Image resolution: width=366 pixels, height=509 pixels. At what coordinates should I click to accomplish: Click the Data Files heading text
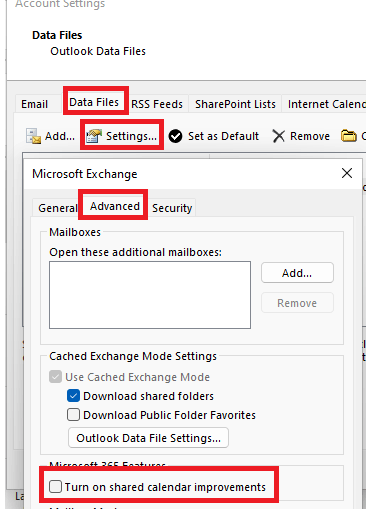57,35
